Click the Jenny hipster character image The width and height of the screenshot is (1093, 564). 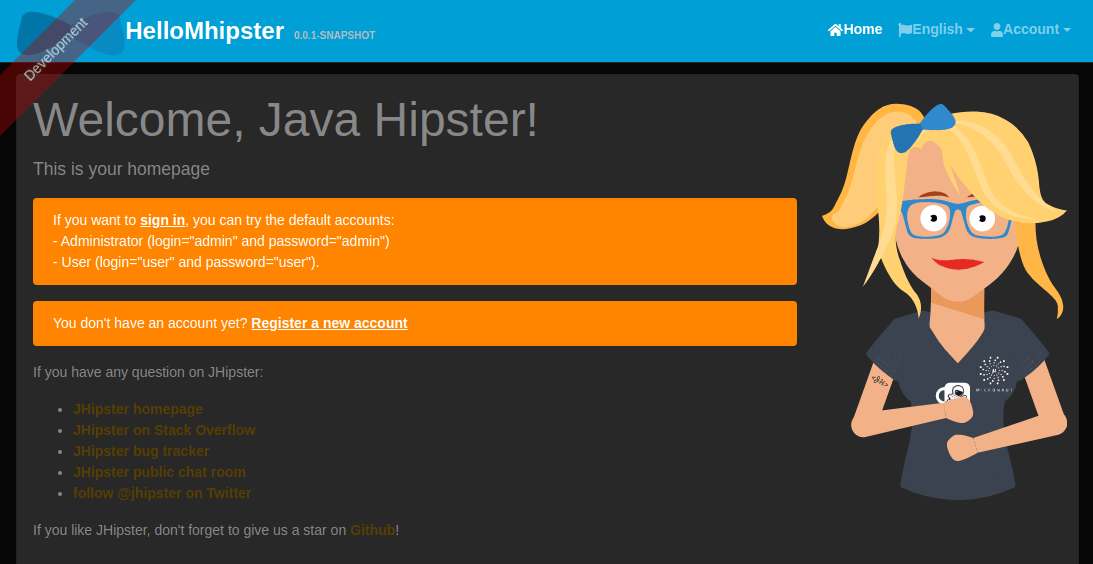945,301
